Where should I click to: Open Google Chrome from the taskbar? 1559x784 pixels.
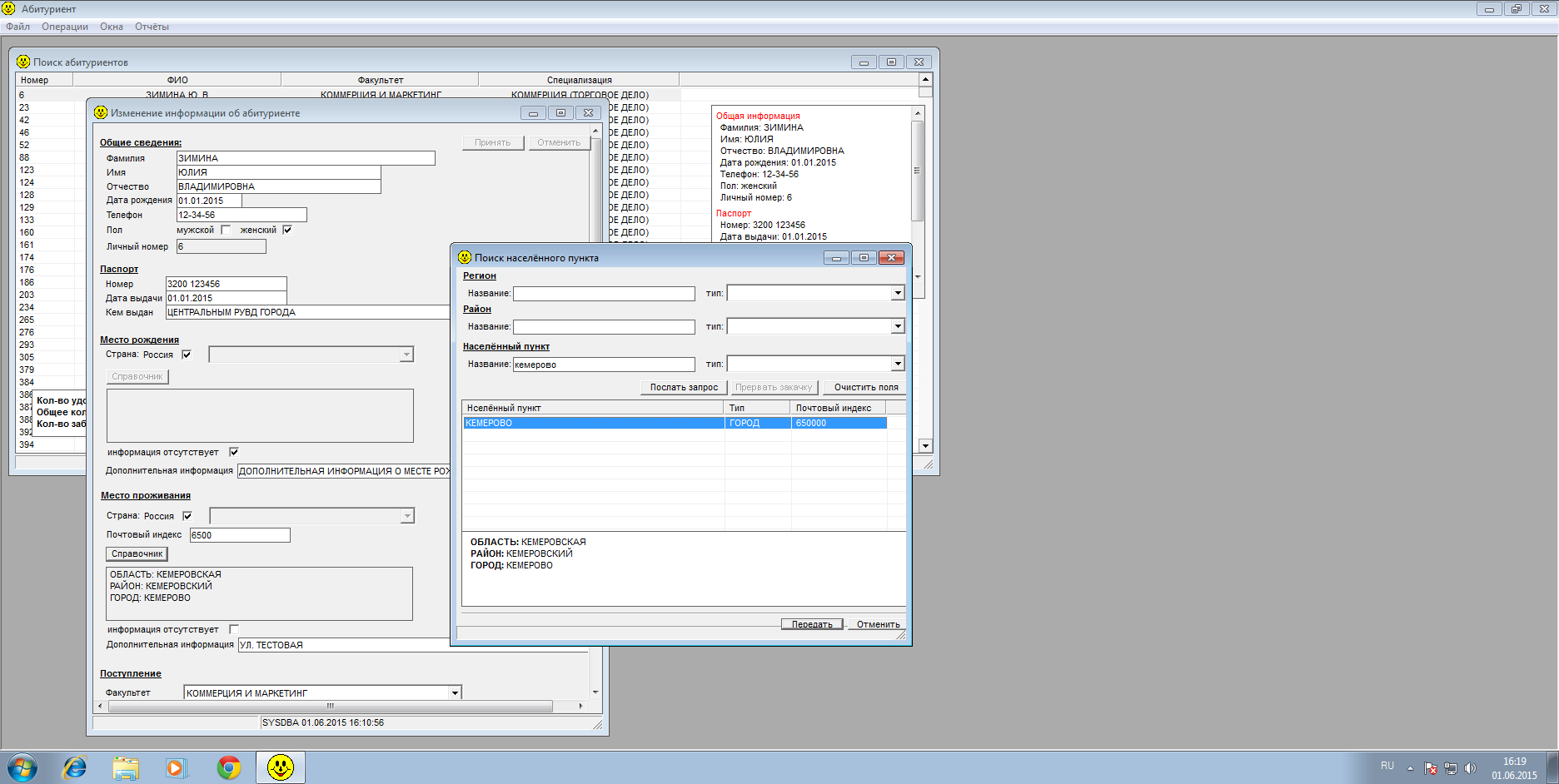click(228, 767)
